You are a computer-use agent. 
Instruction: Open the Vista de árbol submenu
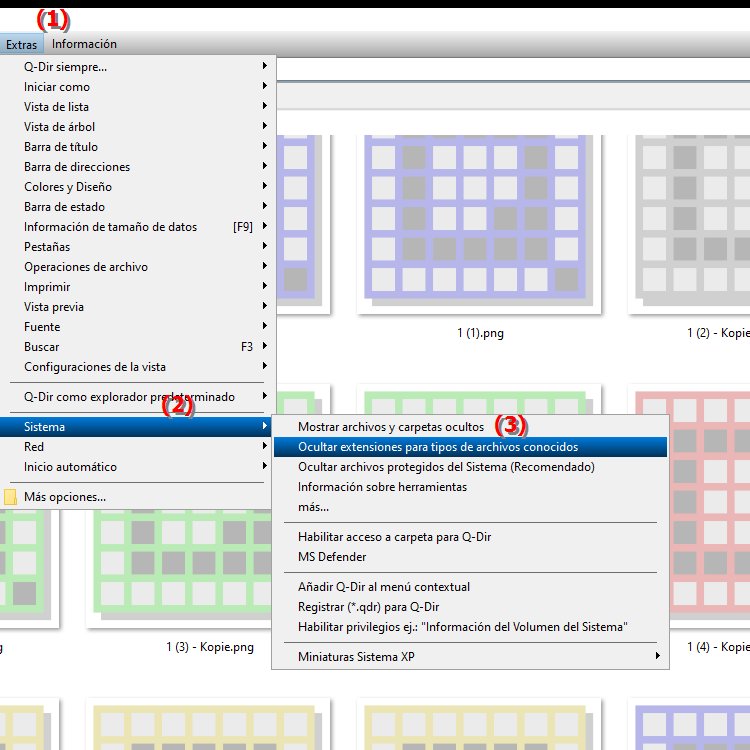(x=138, y=127)
